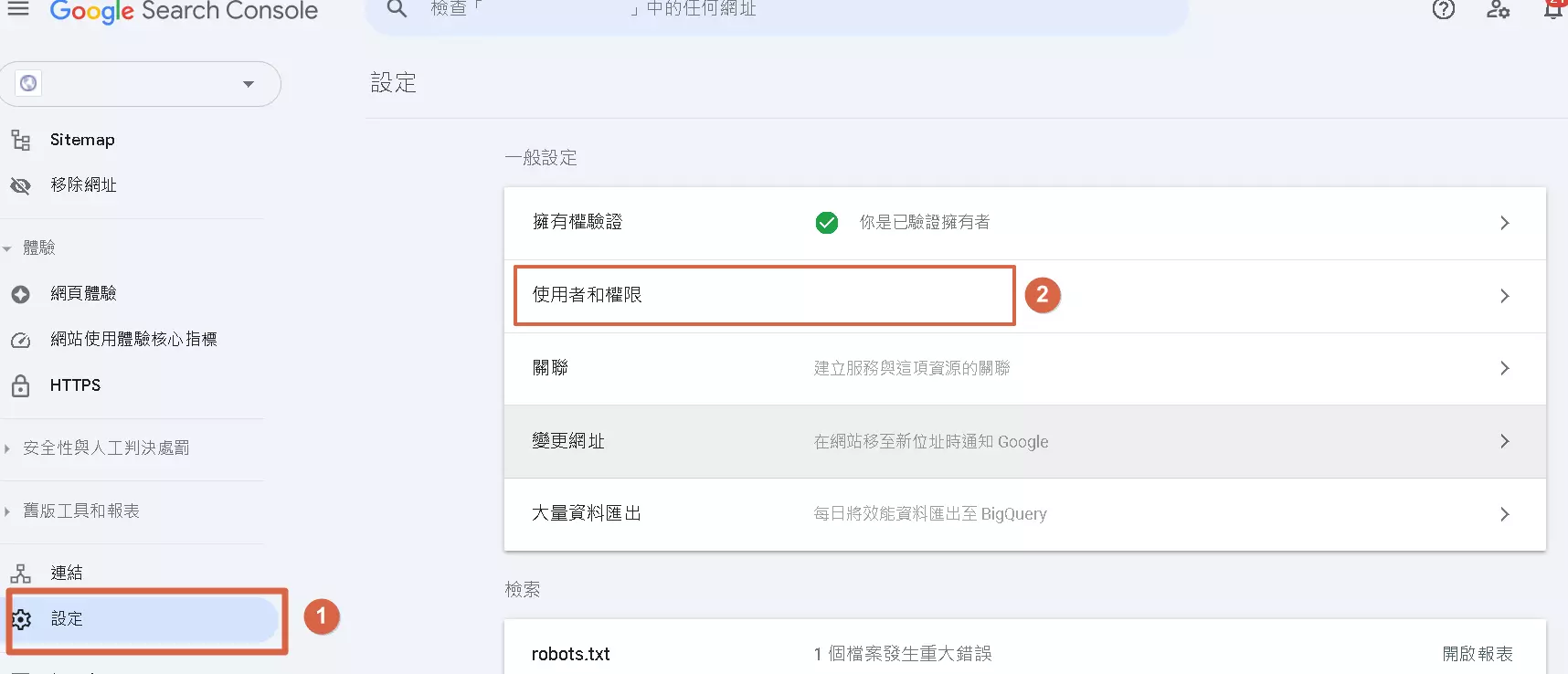
Task: Open 連結 in the sidebar menu
Action: pos(67,574)
